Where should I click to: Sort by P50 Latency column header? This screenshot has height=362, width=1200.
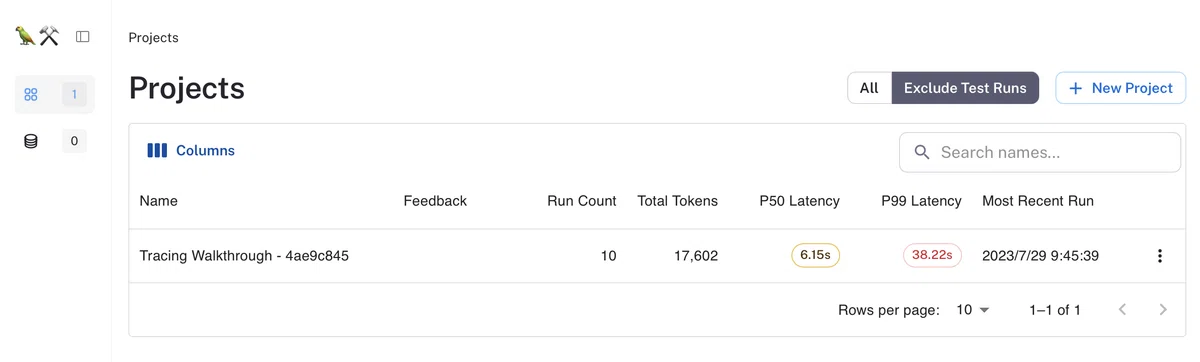point(800,201)
